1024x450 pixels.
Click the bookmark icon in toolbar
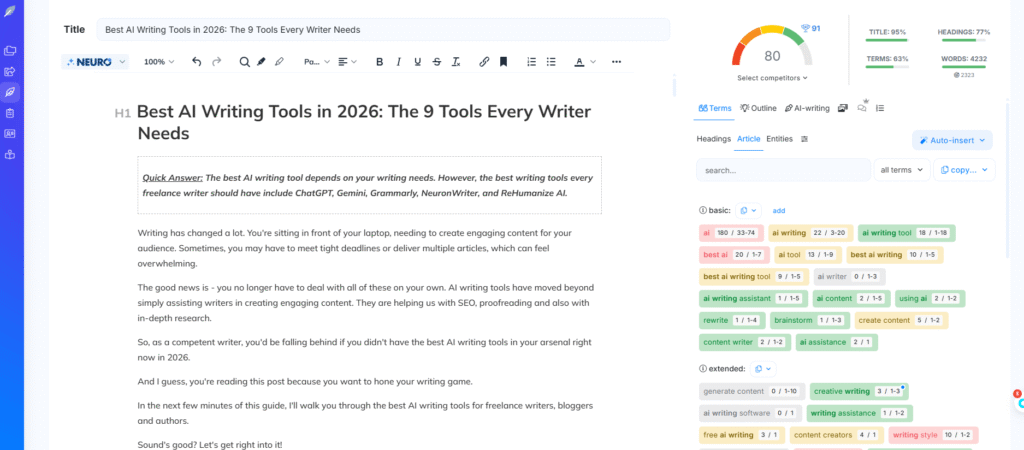(x=503, y=62)
